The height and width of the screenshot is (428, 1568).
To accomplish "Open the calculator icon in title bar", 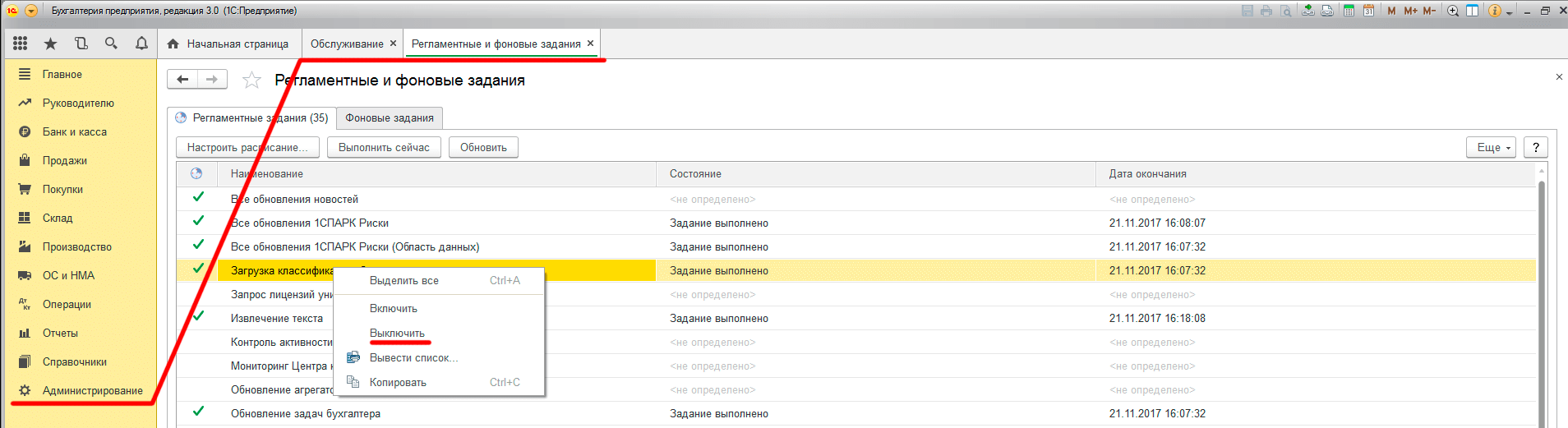I will 1349,11.
